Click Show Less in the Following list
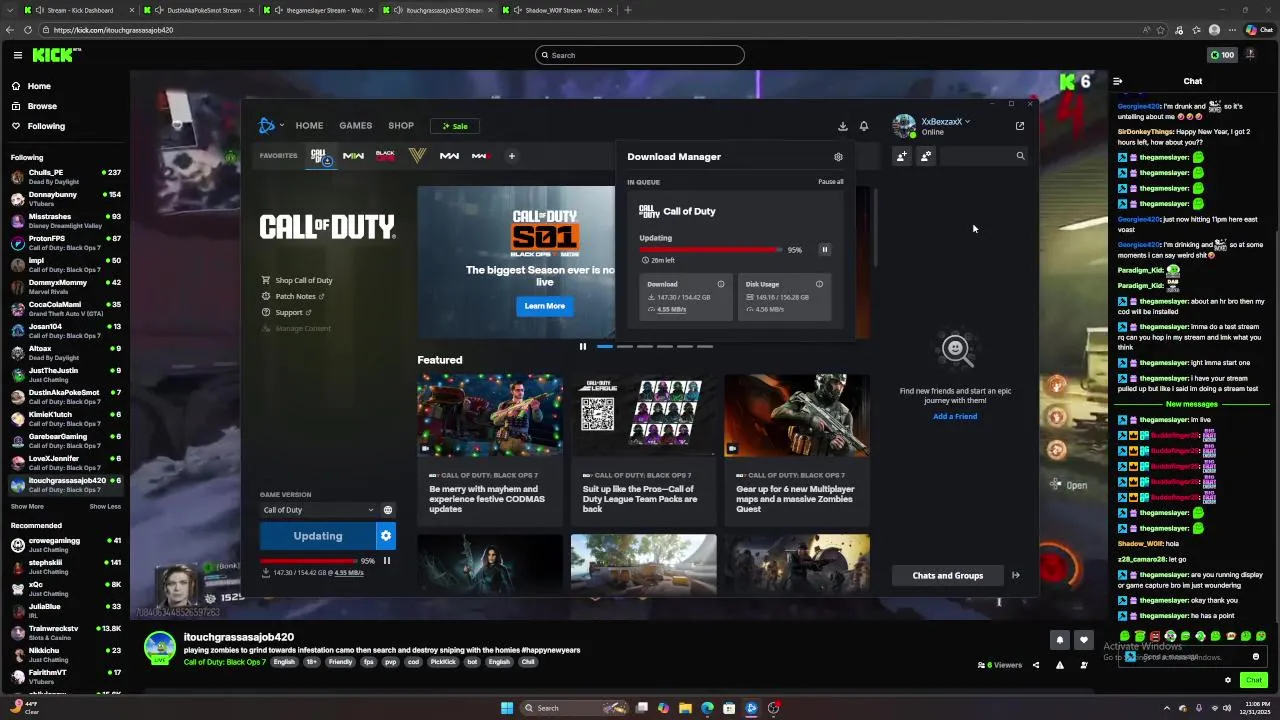Viewport: 1280px width, 720px height. [x=105, y=506]
